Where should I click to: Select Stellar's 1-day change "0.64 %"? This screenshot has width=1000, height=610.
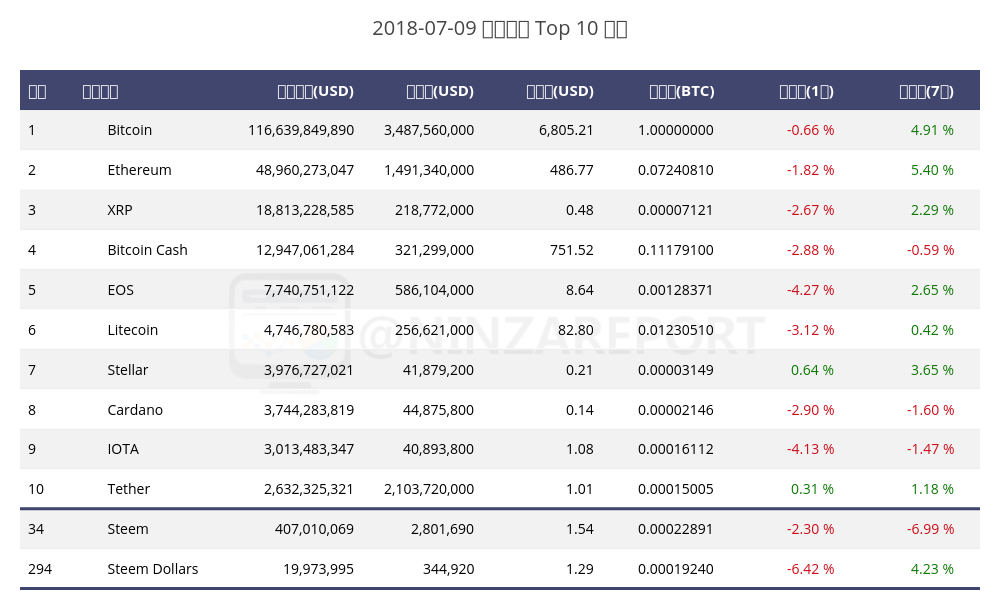point(812,370)
